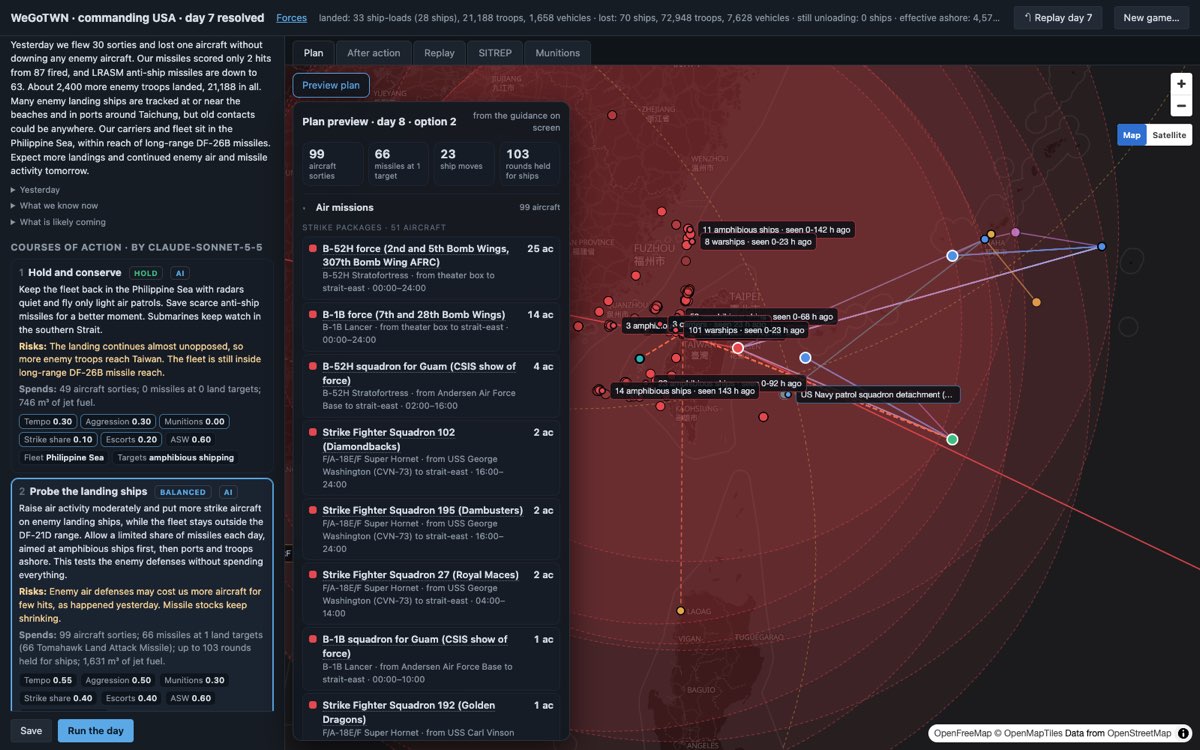Switch map to Map view
This screenshot has width=1200, height=750.
click(x=1131, y=135)
